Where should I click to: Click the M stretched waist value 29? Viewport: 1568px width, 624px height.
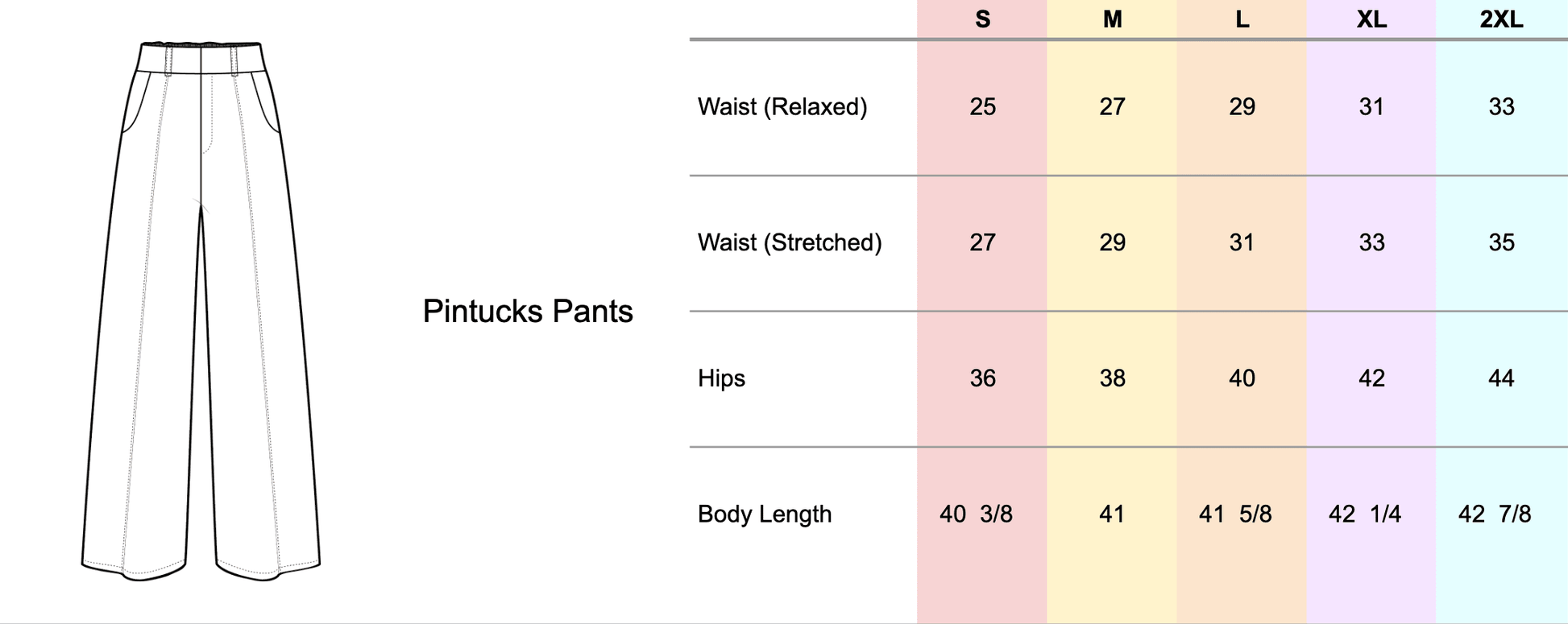(x=1112, y=242)
